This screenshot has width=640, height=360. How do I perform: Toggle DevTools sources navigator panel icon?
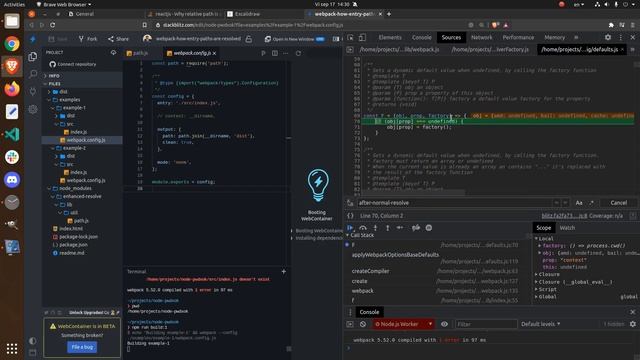pos(350,50)
